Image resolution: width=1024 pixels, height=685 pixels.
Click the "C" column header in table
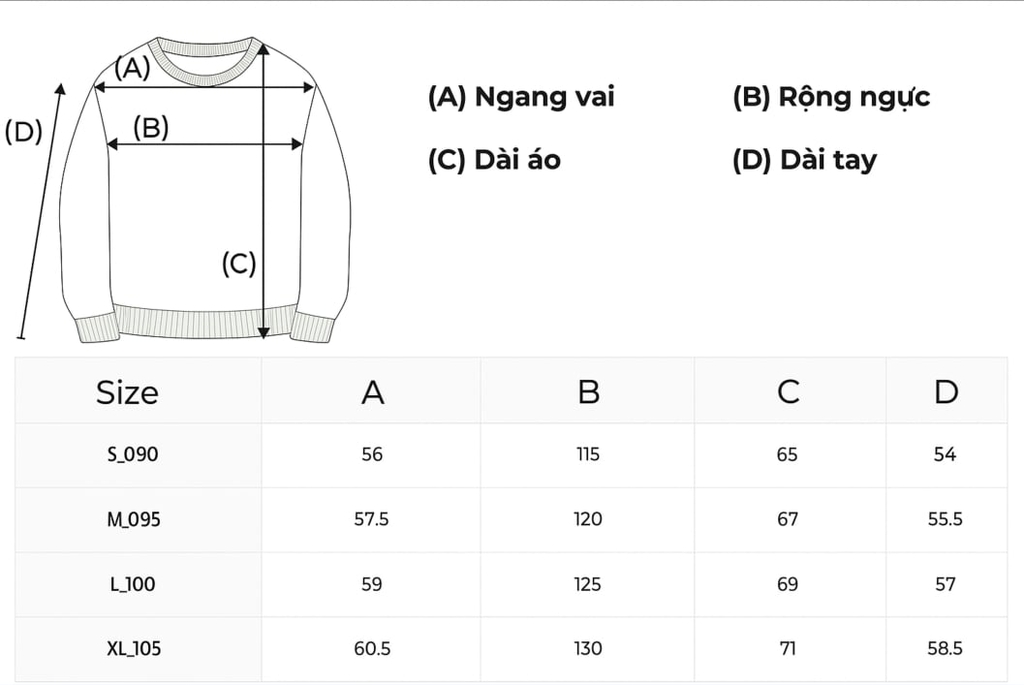point(788,392)
